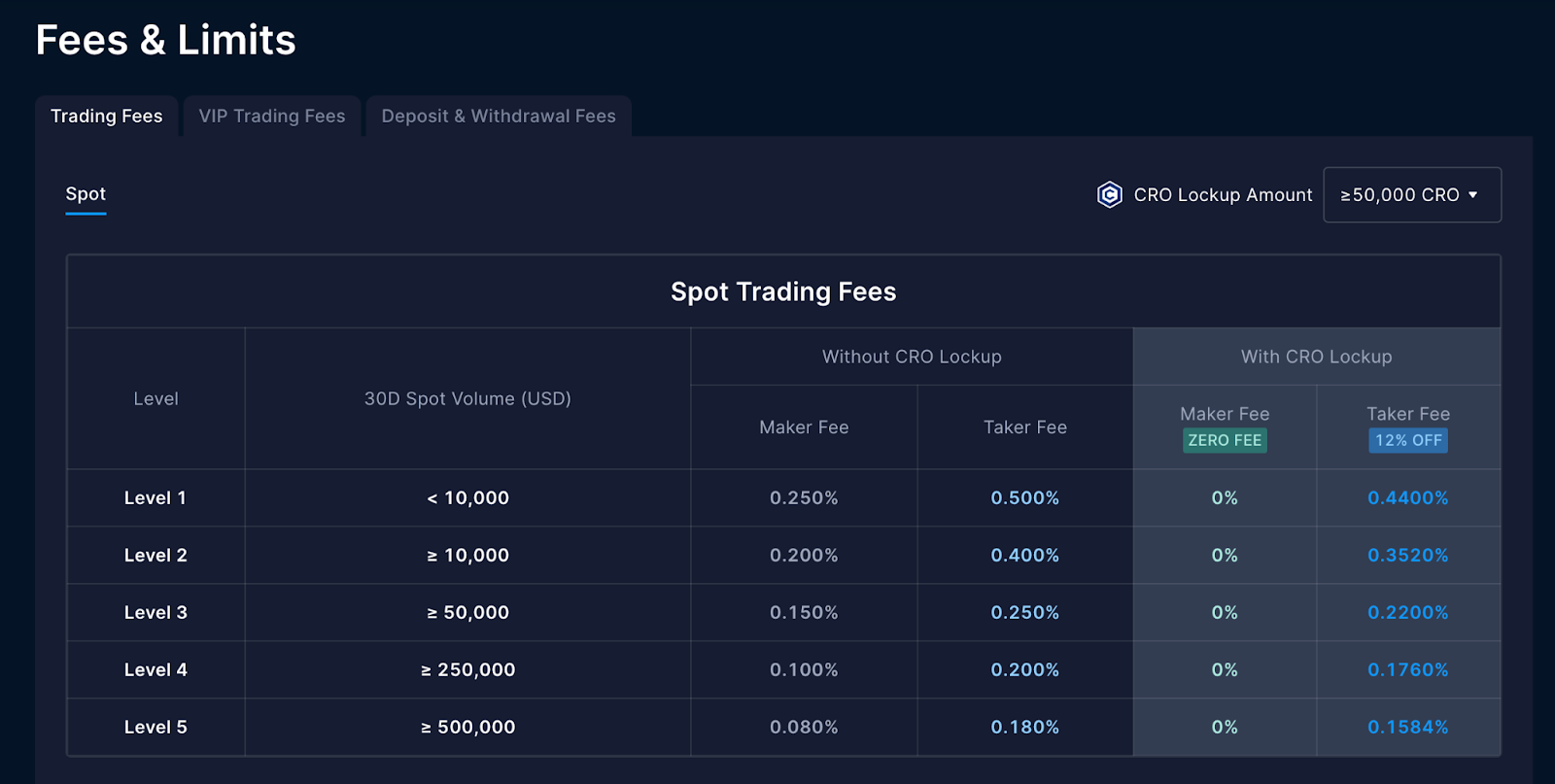Screen dimensions: 1555x784
Task: Click the 0.3520% lockup taker fee
Action: (1408, 556)
